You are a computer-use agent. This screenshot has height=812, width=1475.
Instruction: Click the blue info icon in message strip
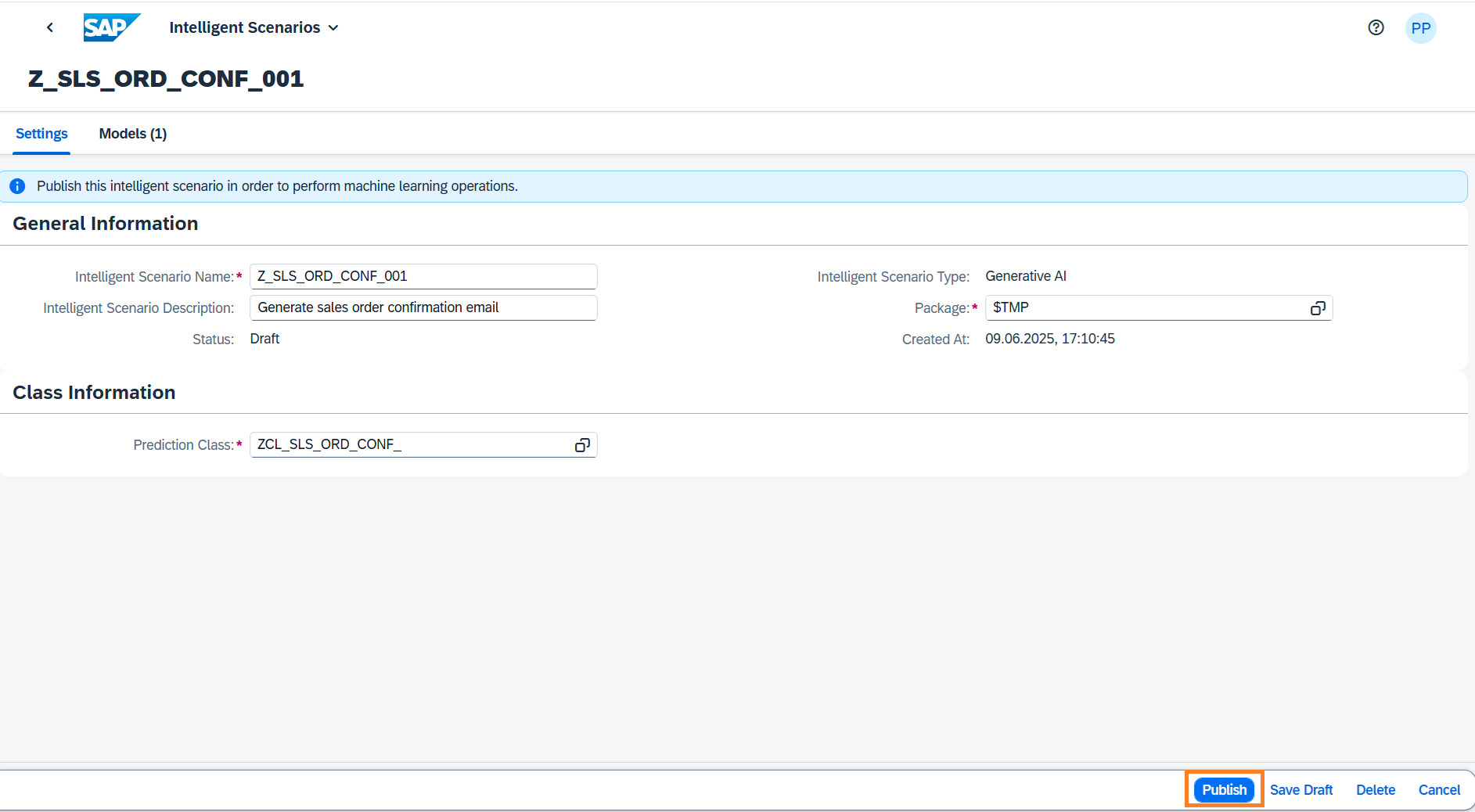pyautogui.click(x=17, y=186)
